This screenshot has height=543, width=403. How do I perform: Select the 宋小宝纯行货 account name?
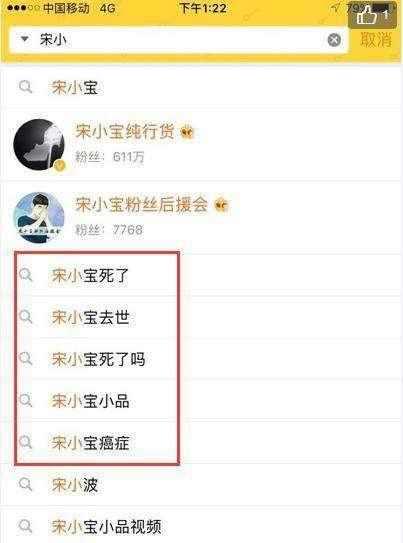pyautogui.click(x=125, y=132)
